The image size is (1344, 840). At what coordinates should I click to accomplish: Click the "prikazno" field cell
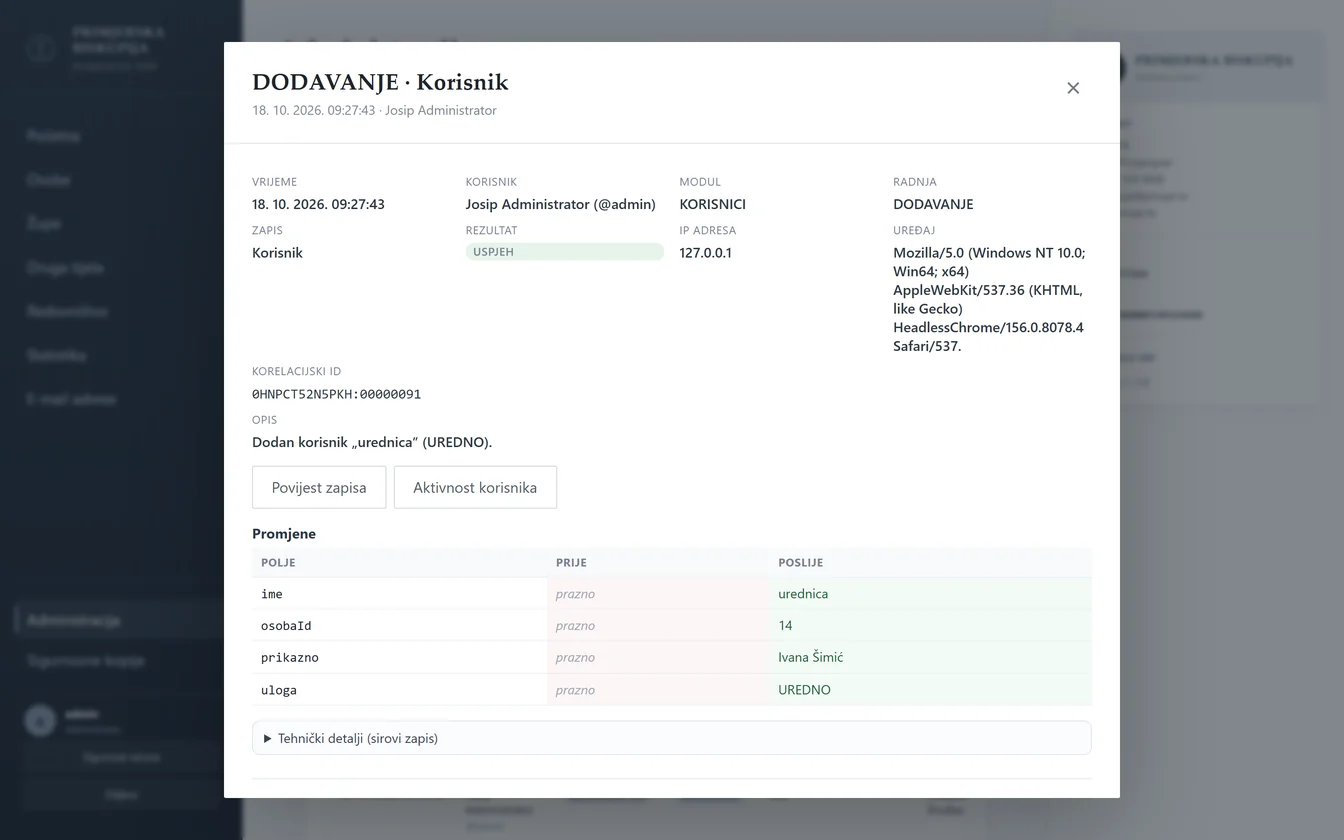400,658
